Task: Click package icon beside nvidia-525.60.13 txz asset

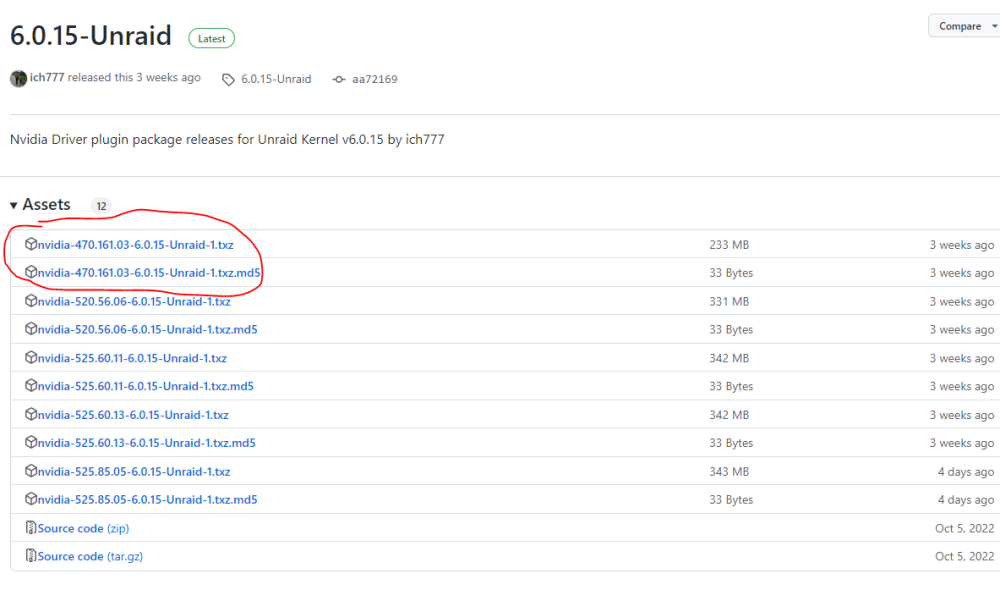Action: click(x=31, y=415)
